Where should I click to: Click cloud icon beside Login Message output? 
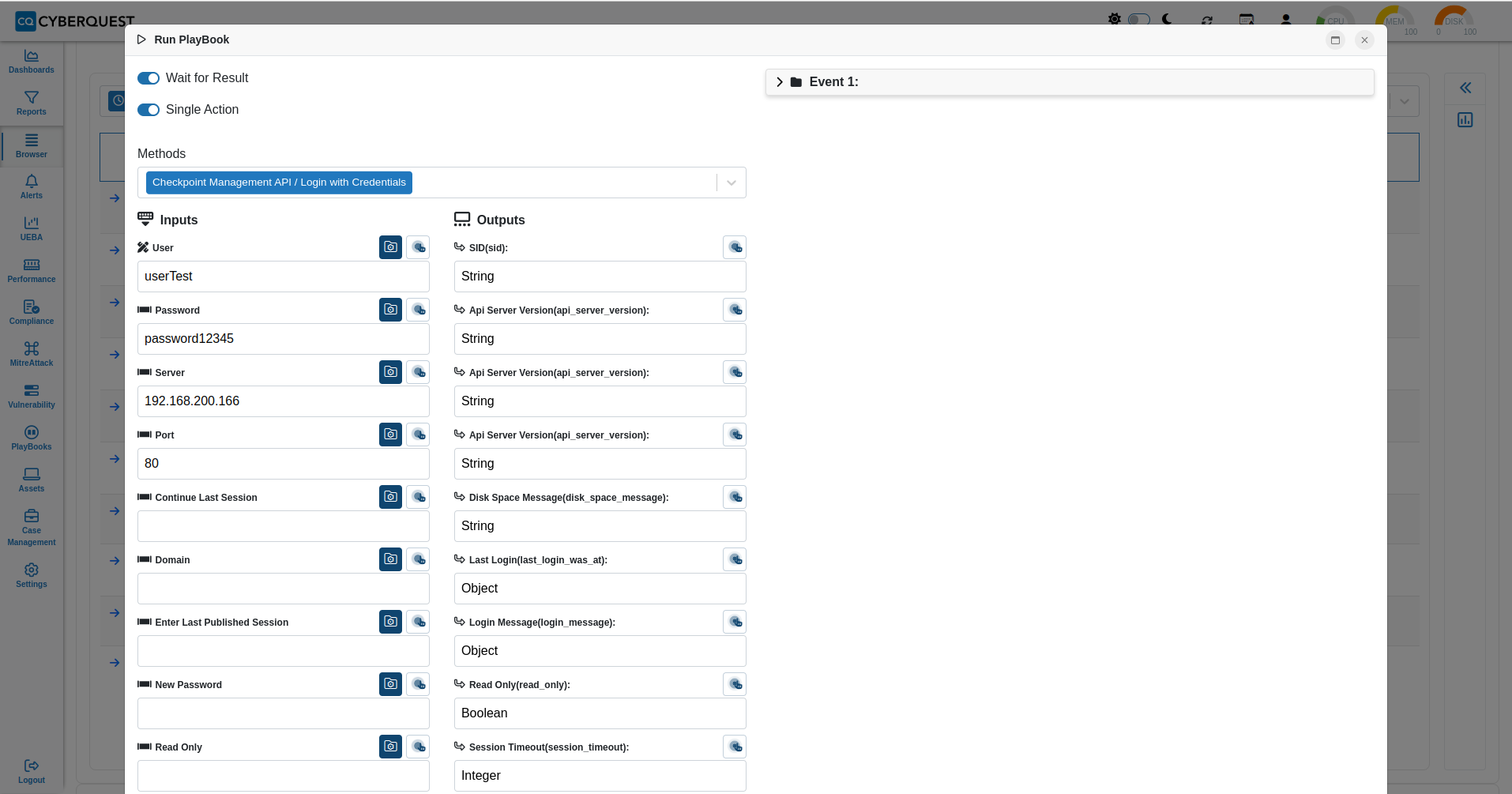735,622
